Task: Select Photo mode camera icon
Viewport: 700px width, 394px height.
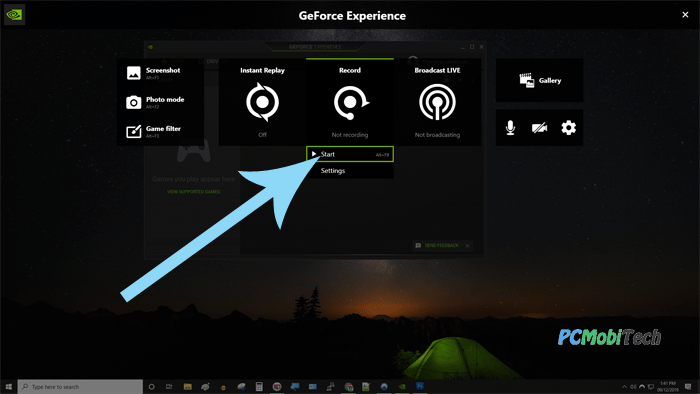Action: pyautogui.click(x=133, y=103)
